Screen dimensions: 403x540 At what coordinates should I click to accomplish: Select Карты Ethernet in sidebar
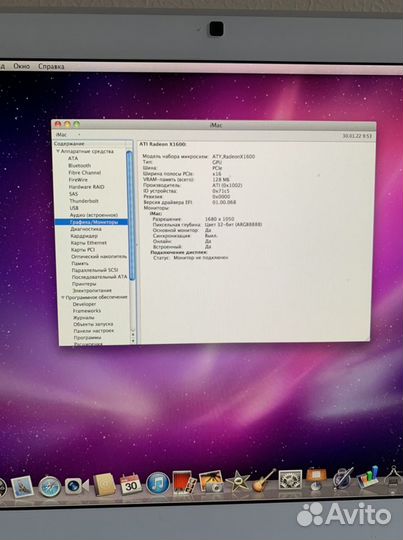tap(89, 243)
